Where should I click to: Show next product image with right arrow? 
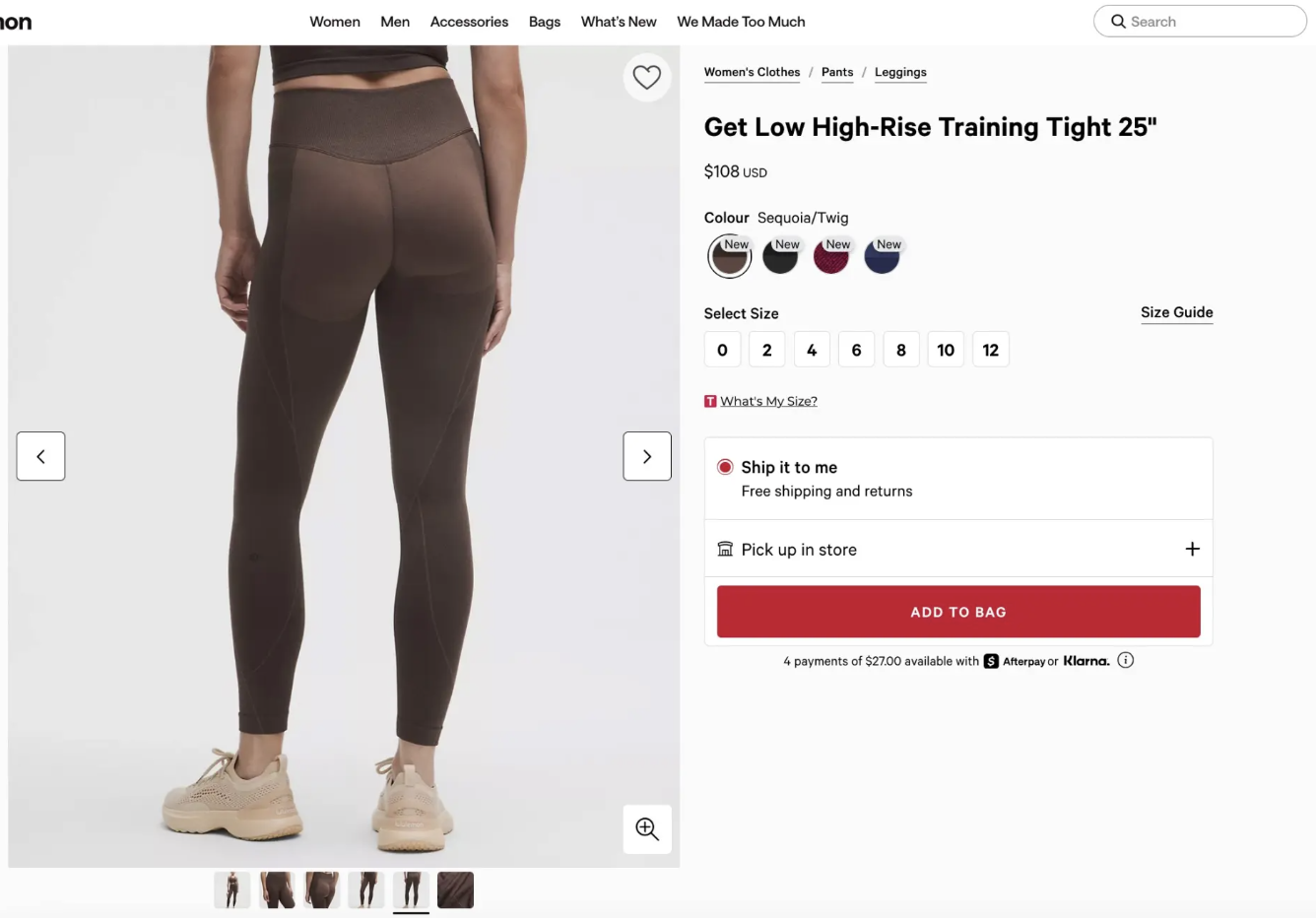647,456
